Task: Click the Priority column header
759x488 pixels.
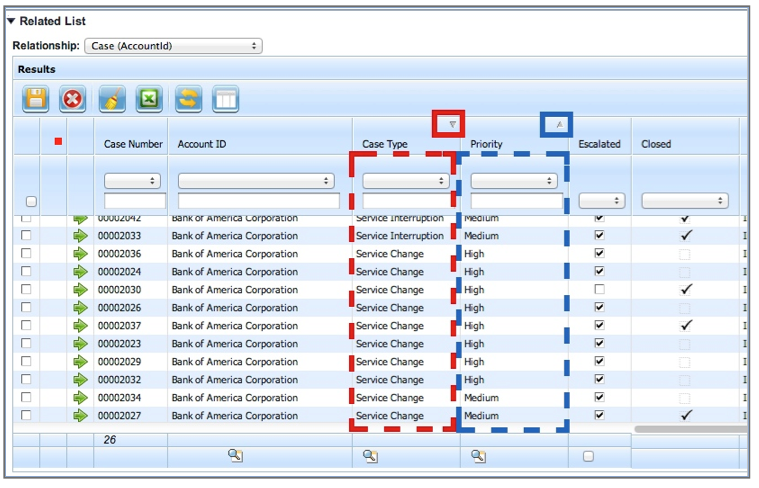Action: pyautogui.click(x=486, y=144)
